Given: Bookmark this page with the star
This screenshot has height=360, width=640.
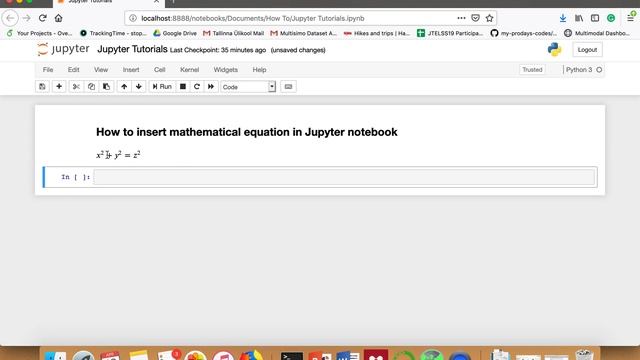Looking at the screenshot, I should [x=489, y=18].
